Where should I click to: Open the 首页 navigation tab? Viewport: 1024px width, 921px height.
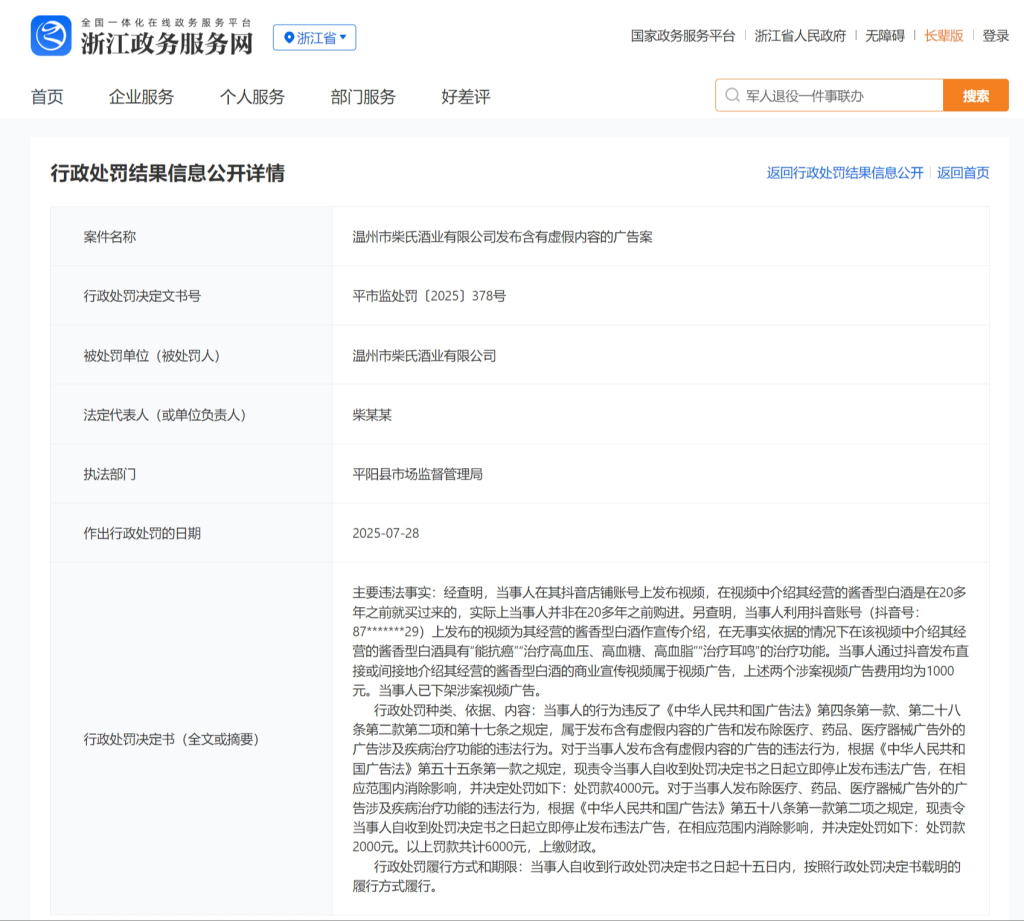coord(47,97)
